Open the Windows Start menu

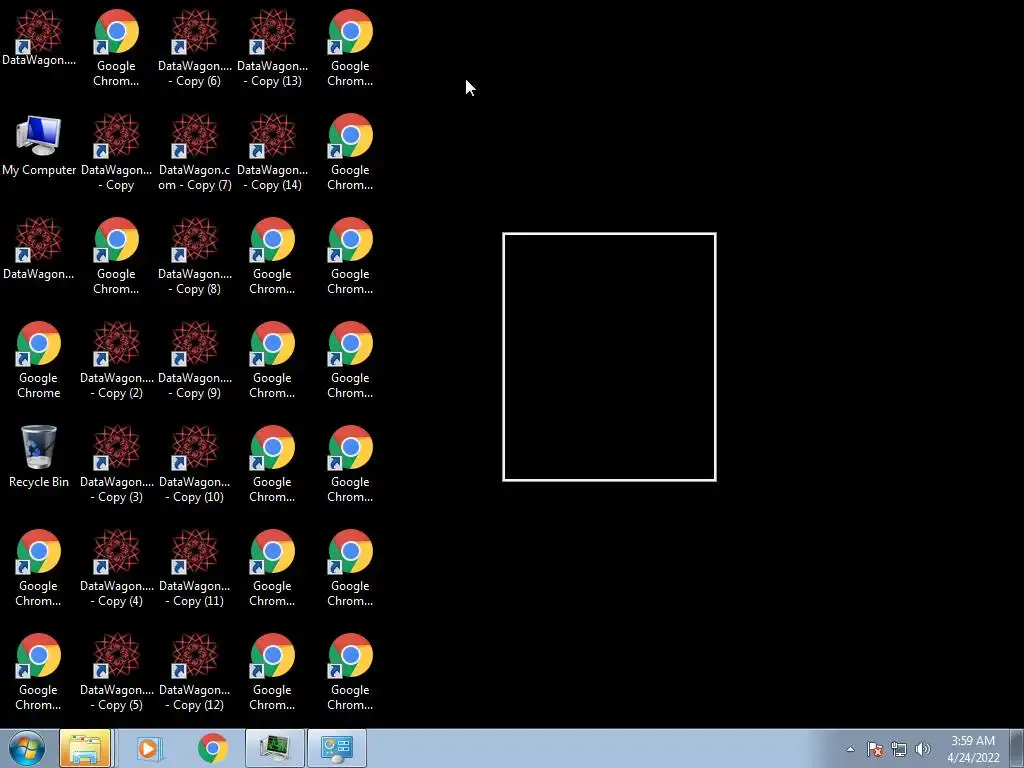(27, 748)
